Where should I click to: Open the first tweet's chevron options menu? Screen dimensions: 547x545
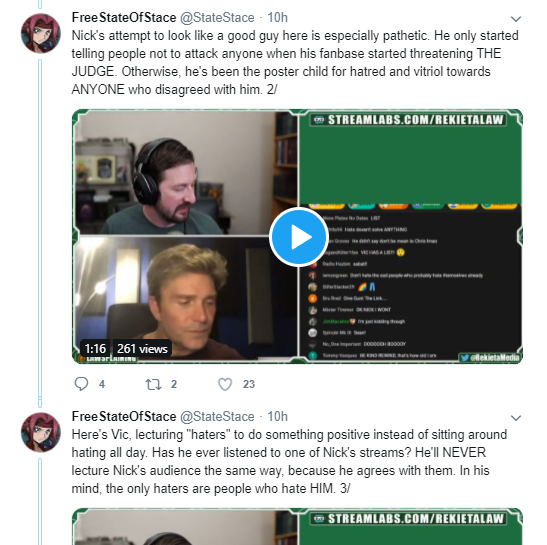pos(516,18)
